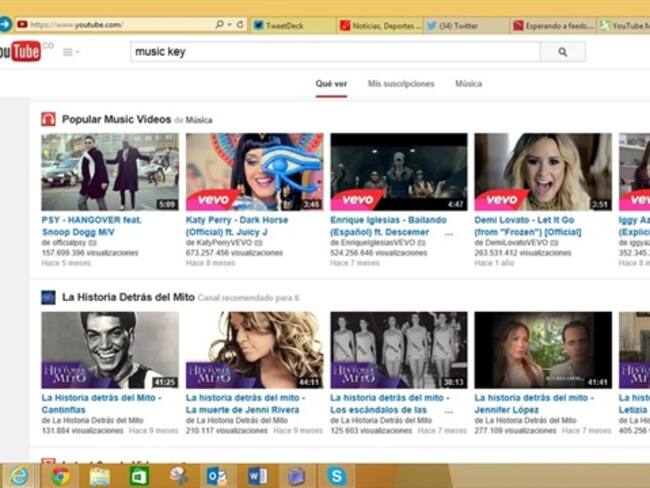Open the options ellipsis on Los escándalos video
Image resolution: width=650 pixels, height=488 pixels.
(x=449, y=412)
